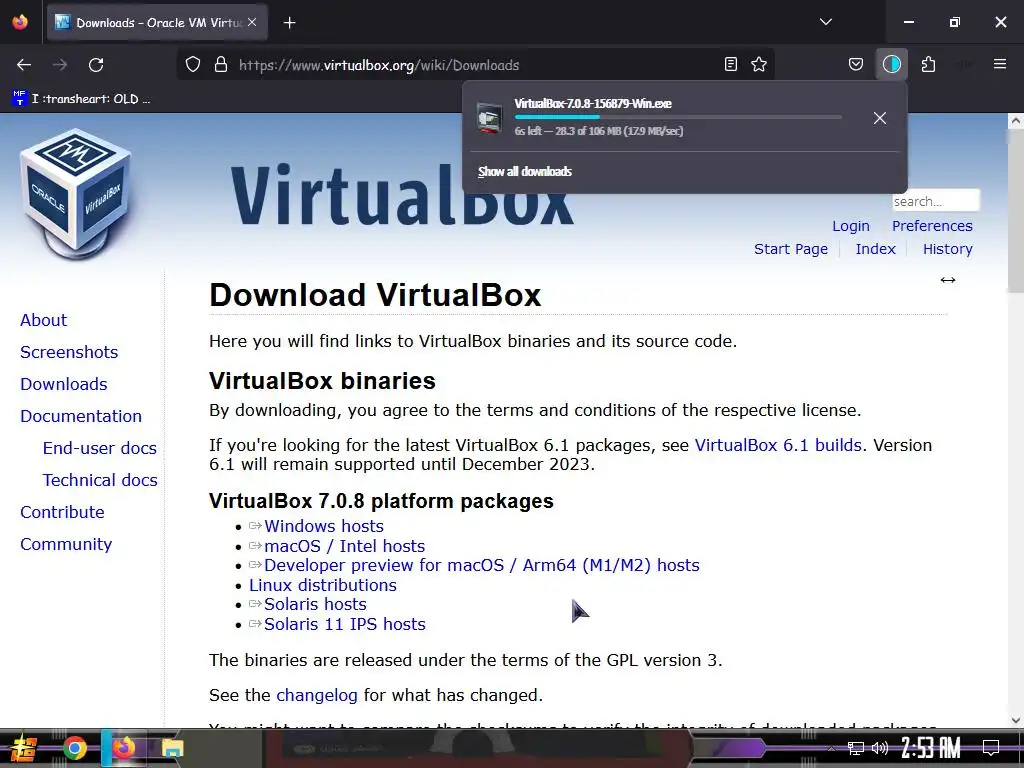Click the network icon in system tray
This screenshot has height=768, width=1024.
856,748
